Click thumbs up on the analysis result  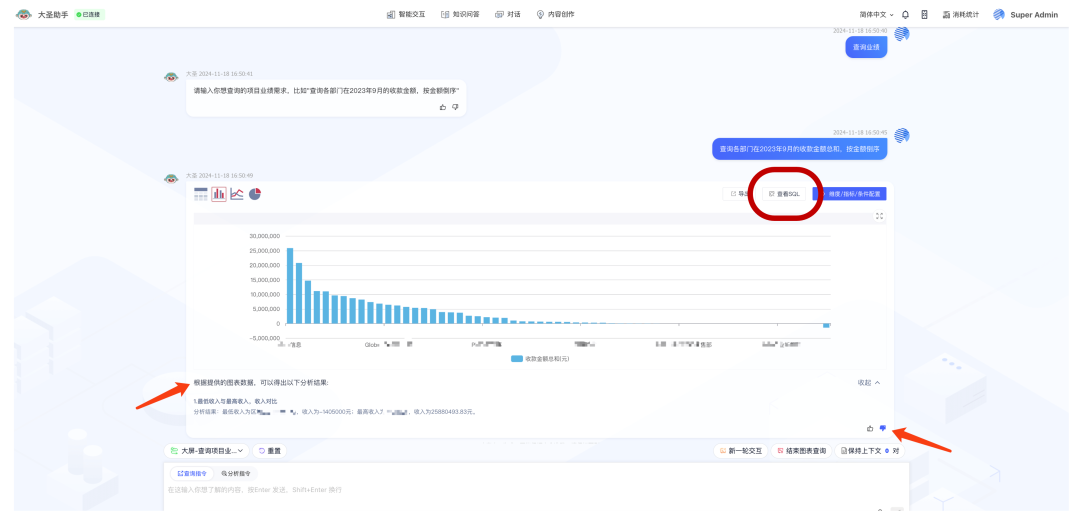click(870, 428)
